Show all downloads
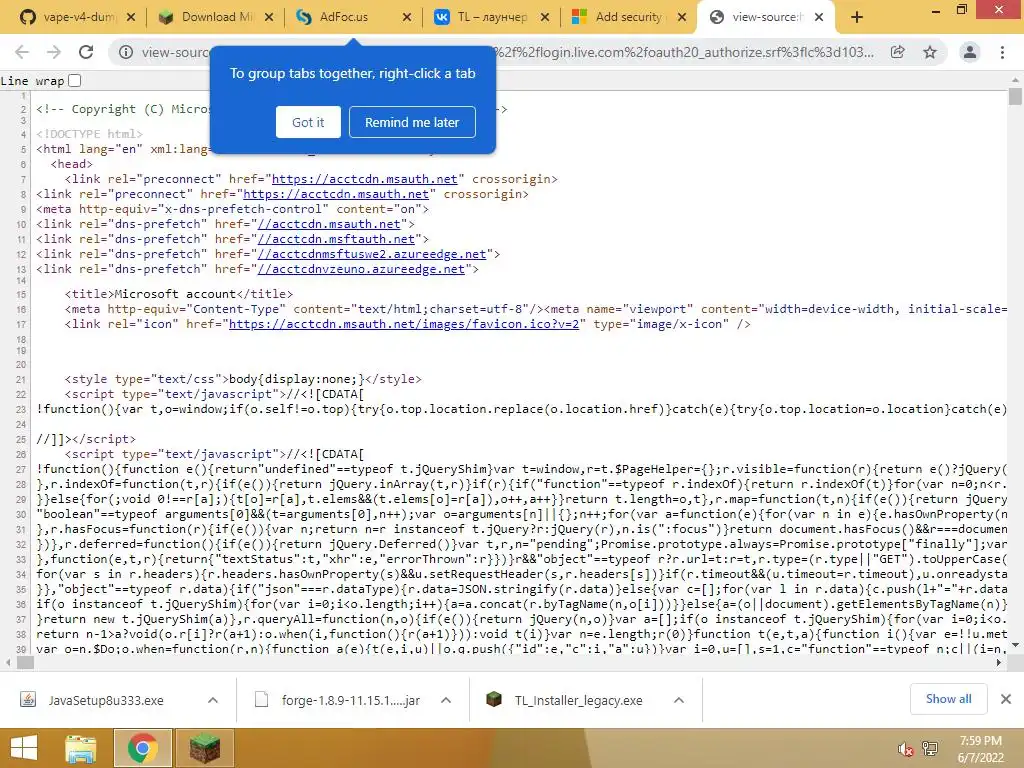1024x768 pixels. [x=948, y=699]
